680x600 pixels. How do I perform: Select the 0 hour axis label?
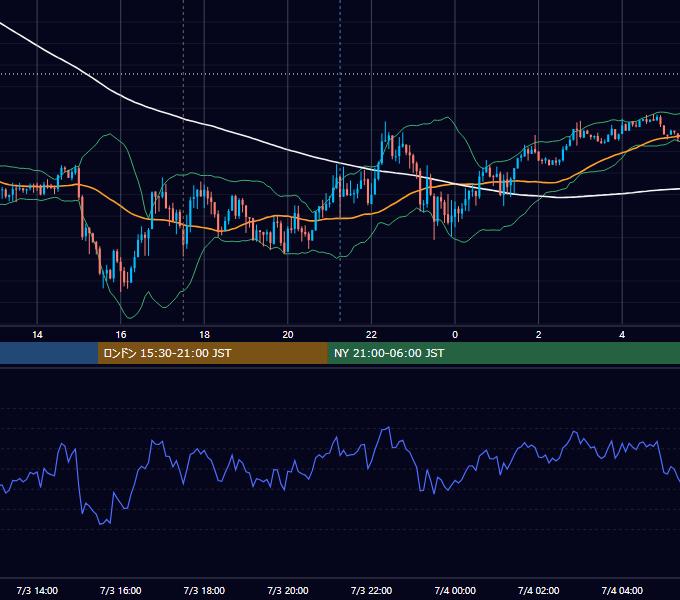(x=455, y=335)
